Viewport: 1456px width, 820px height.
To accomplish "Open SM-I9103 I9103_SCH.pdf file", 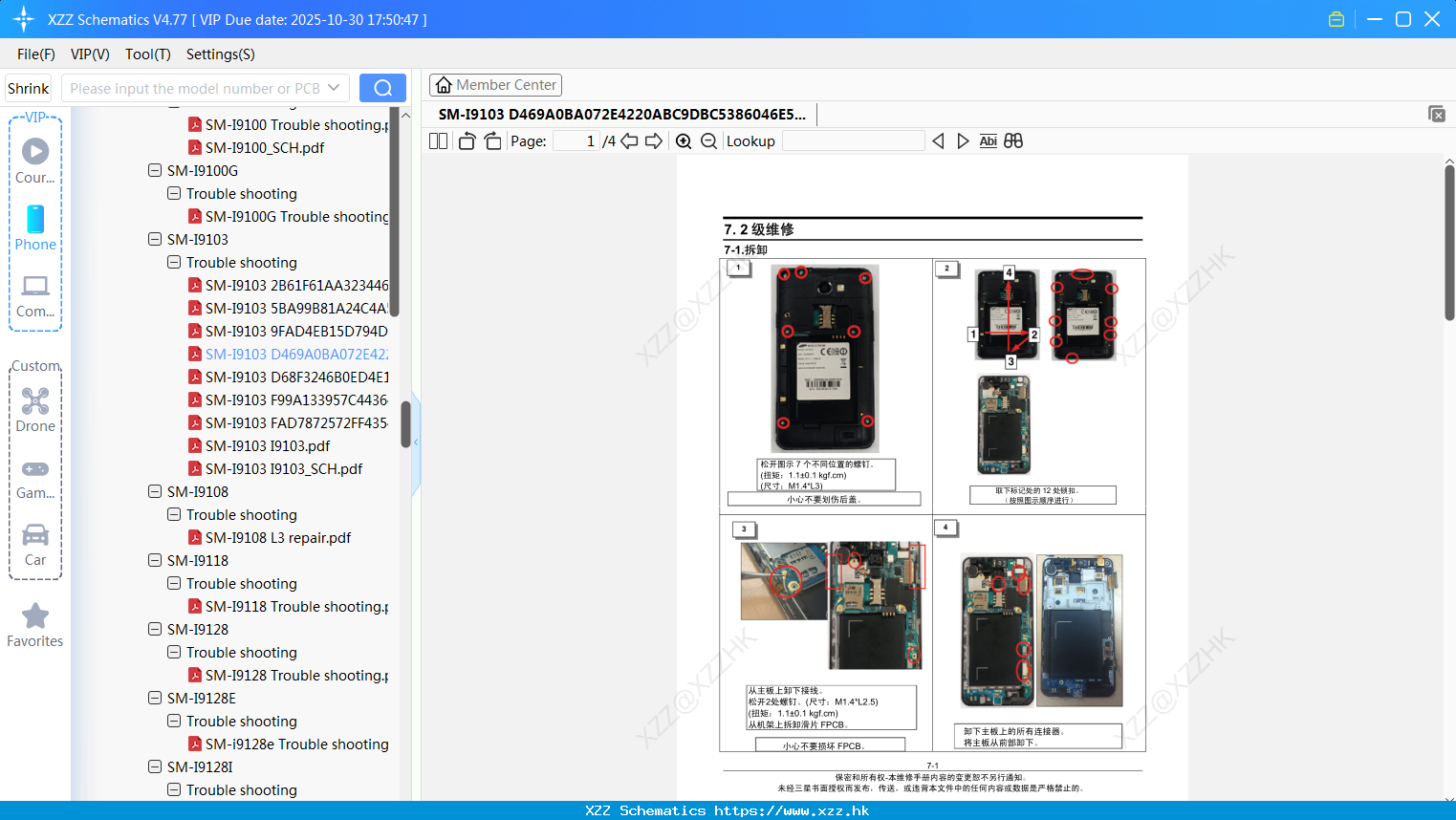I will coord(284,468).
